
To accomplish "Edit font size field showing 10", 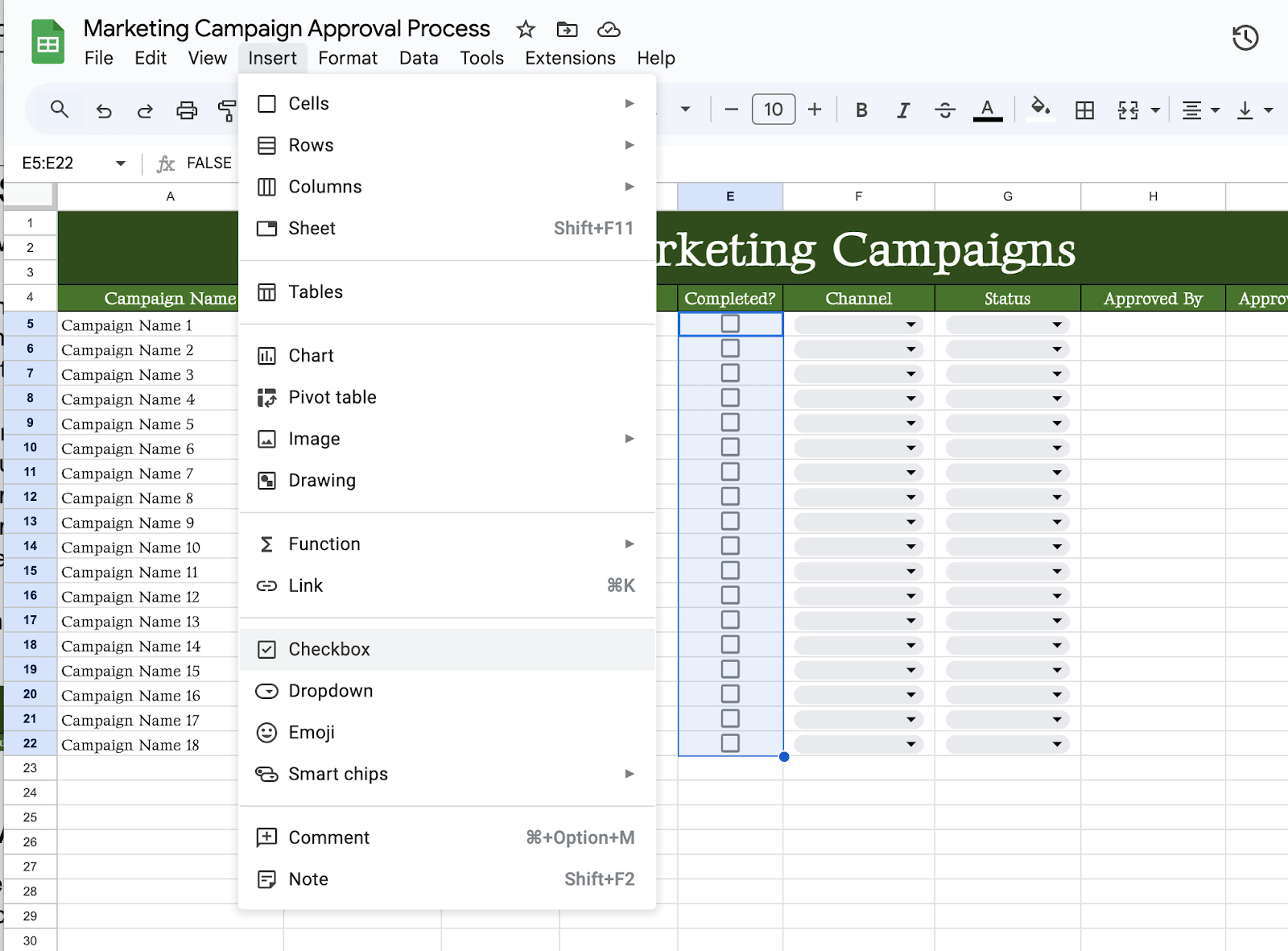I will pos(774,110).
